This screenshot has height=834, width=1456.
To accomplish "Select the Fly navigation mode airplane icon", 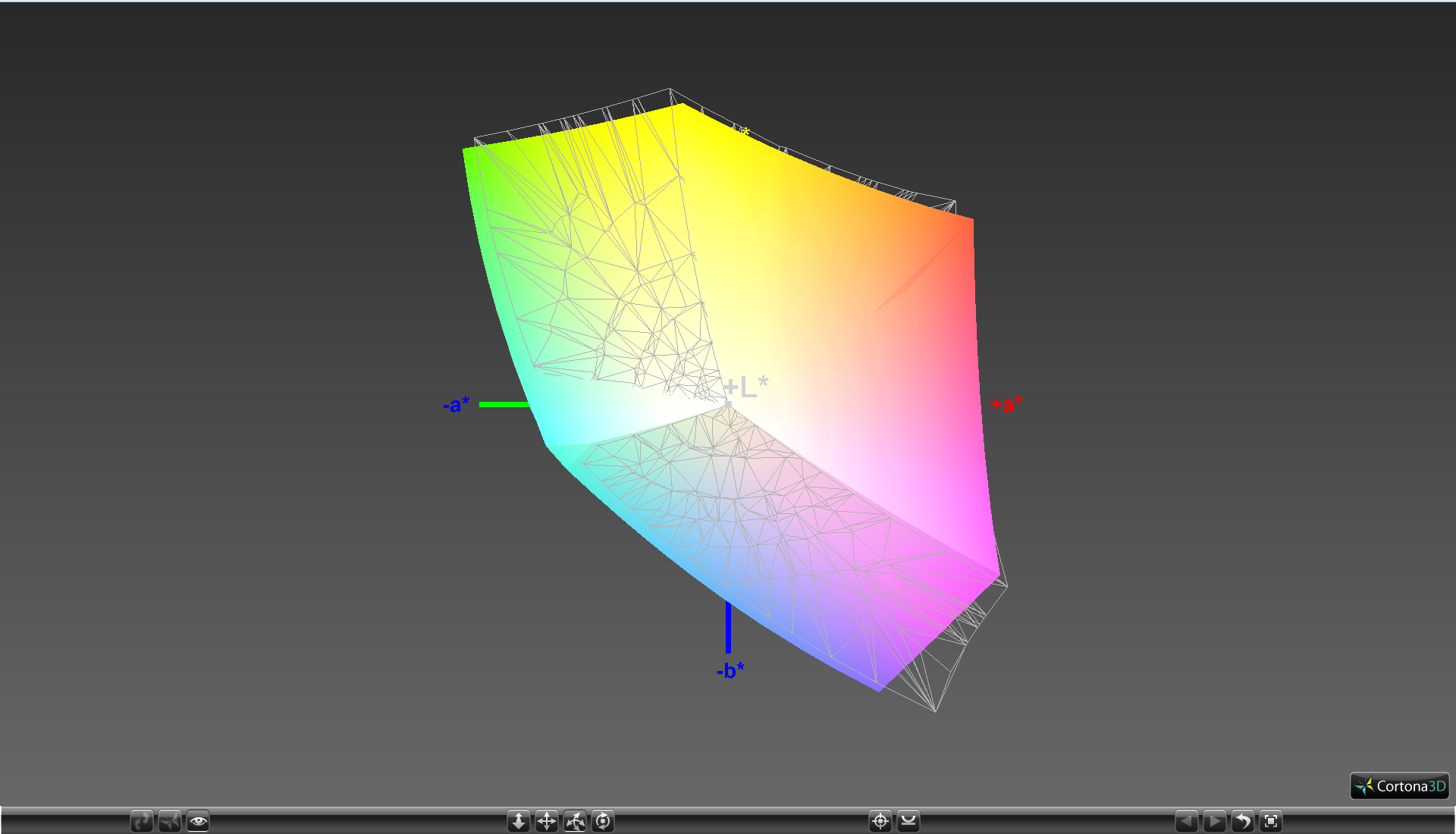I will click(x=170, y=821).
